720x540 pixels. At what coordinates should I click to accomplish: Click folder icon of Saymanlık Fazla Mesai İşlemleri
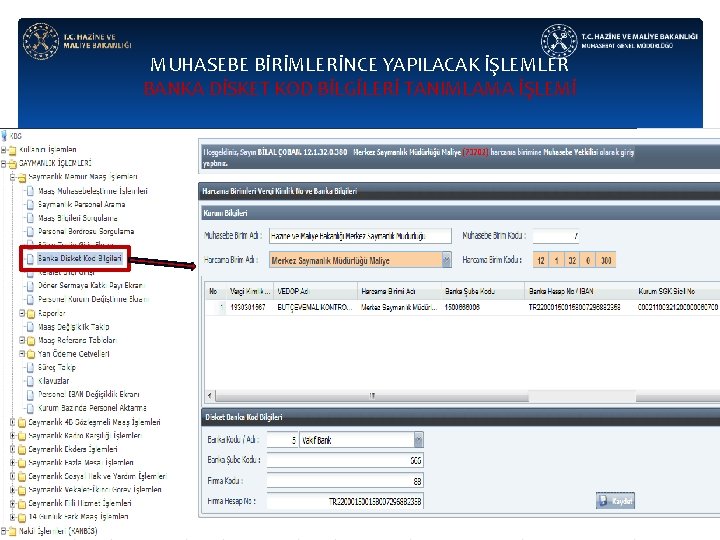(22, 463)
